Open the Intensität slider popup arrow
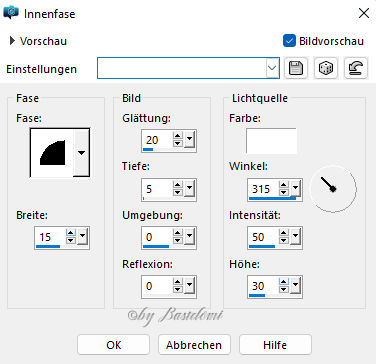The height and width of the screenshot is (364, 376). (296, 237)
